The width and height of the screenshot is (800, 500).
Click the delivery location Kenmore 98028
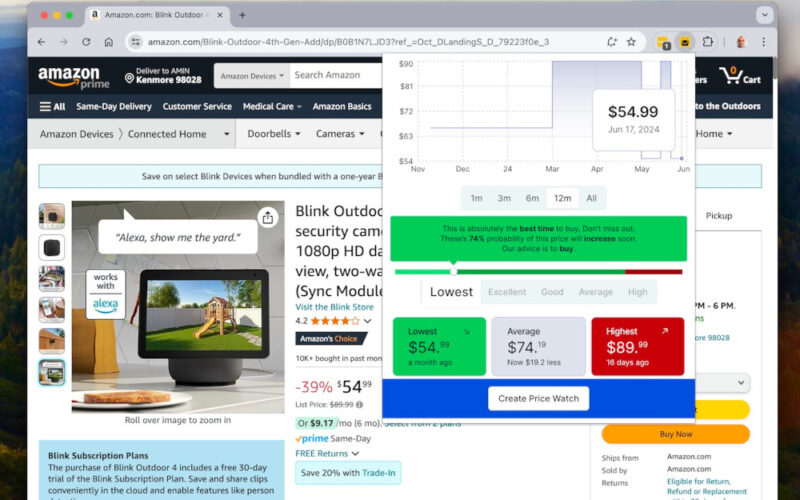coord(163,76)
